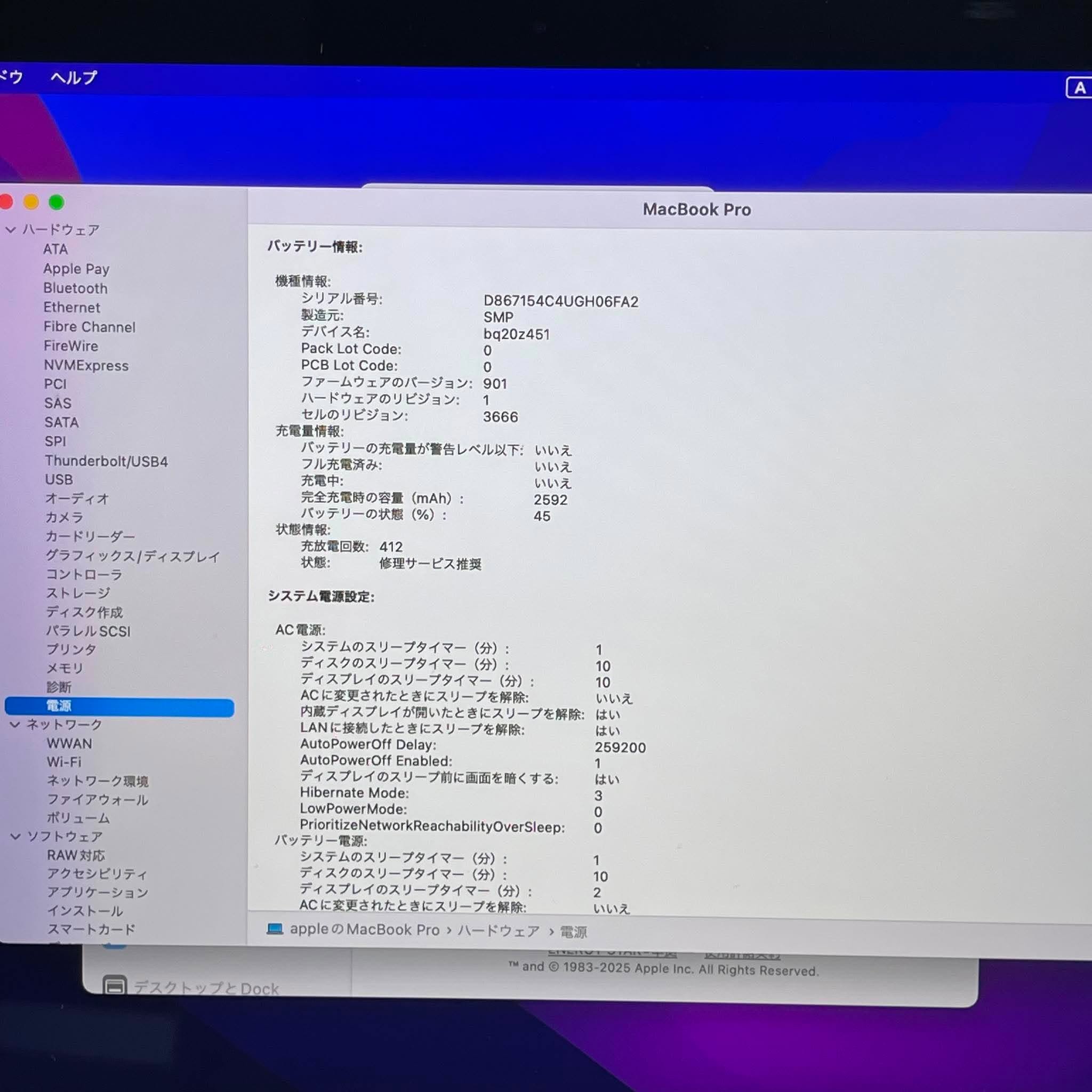
Task: Open デスクトップとDock in the Settings window behind
Action: 190,986
